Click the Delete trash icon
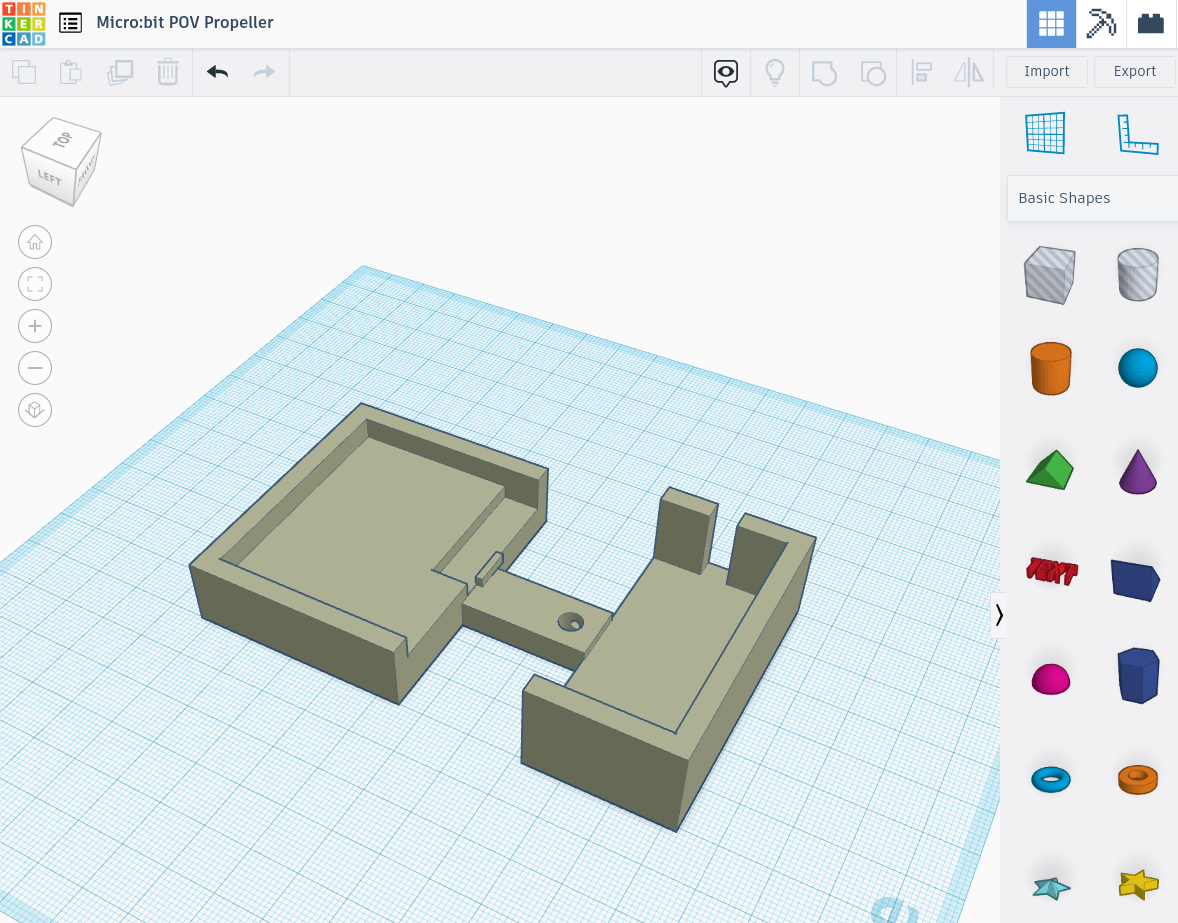The height and width of the screenshot is (923, 1178). click(168, 72)
